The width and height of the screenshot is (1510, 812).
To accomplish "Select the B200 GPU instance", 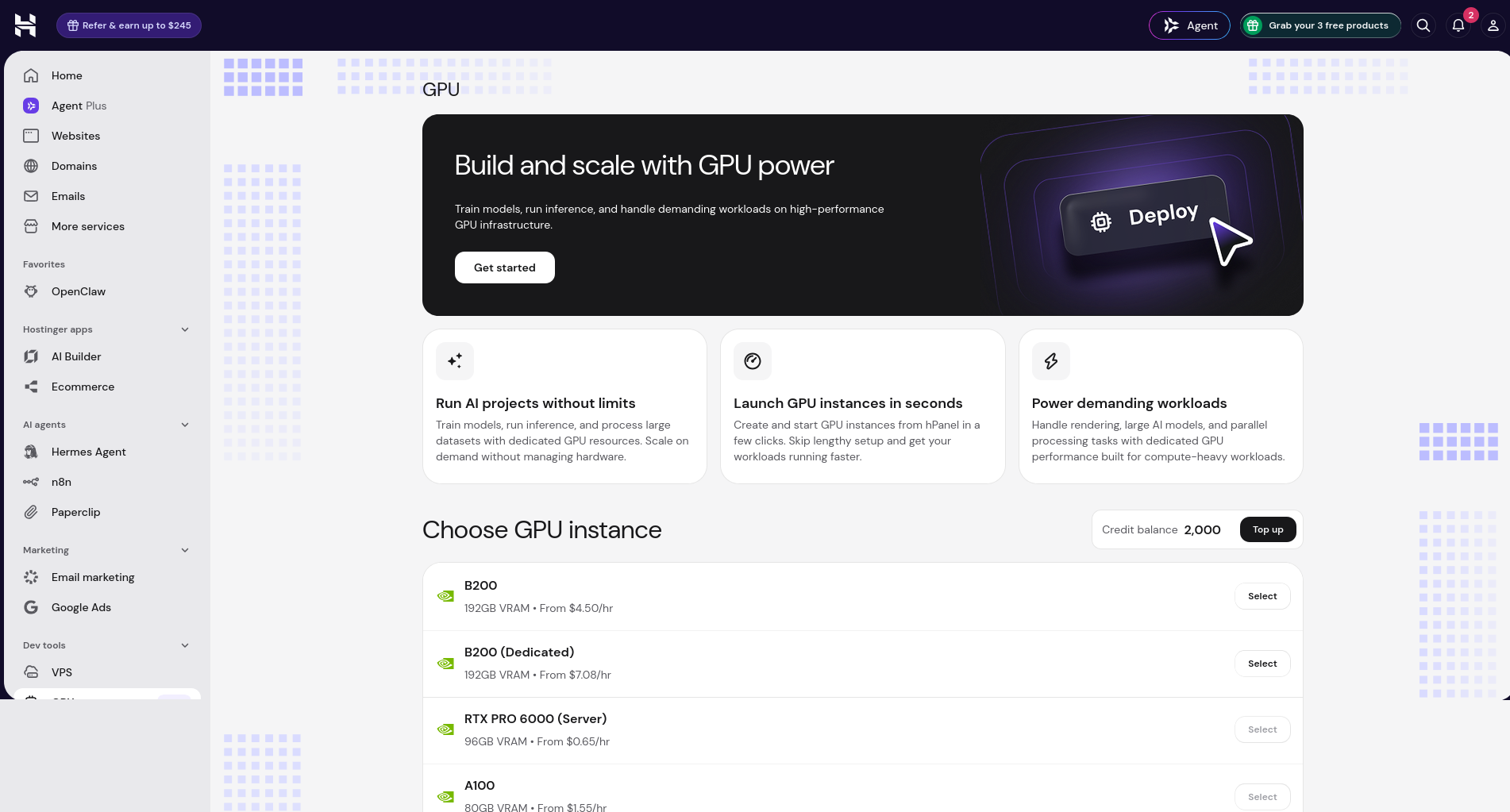I will click(x=1262, y=596).
